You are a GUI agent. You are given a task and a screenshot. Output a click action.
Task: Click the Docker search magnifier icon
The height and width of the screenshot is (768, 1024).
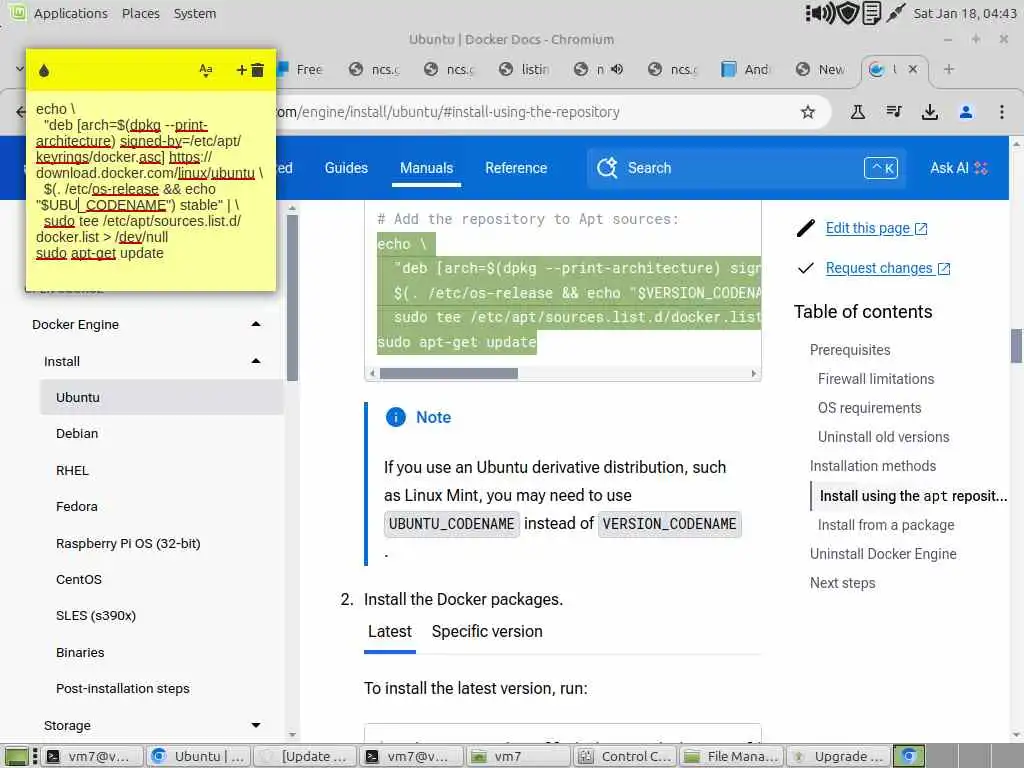click(x=607, y=168)
